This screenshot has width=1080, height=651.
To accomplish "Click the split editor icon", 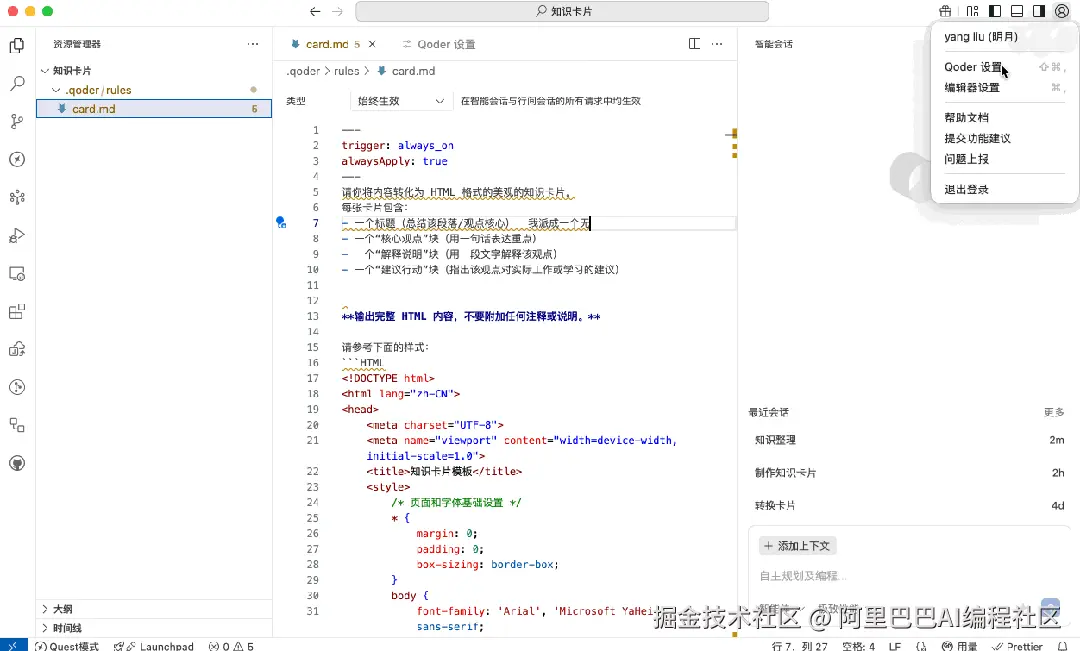I will coord(695,44).
